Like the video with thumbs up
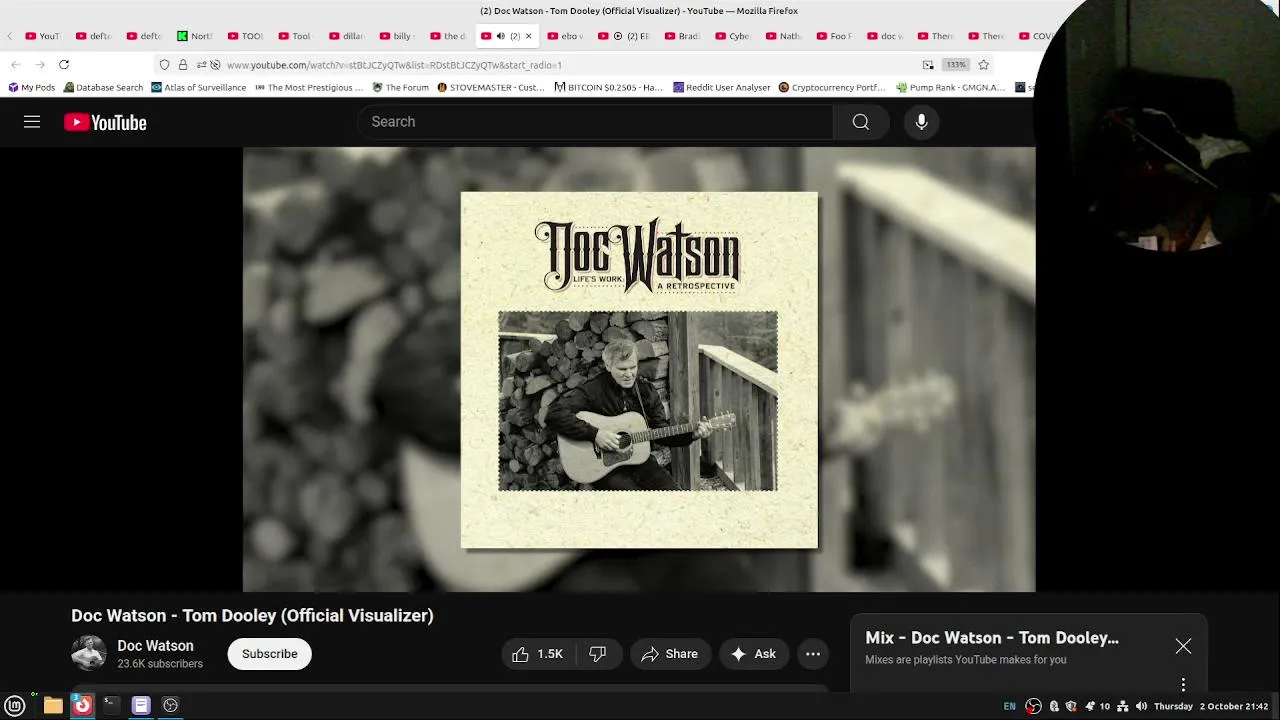The image size is (1280, 720). coord(538,654)
